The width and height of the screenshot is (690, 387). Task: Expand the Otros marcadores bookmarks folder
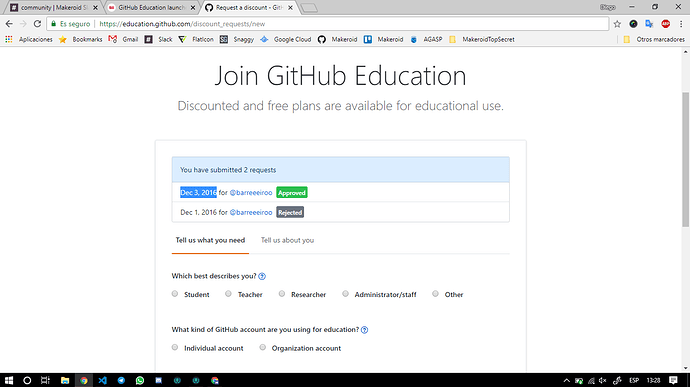click(654, 39)
